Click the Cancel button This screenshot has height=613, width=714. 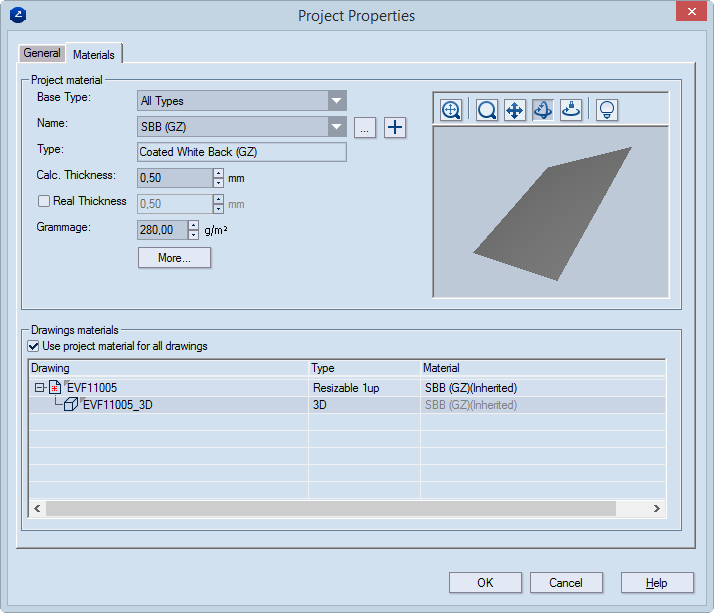click(x=566, y=582)
